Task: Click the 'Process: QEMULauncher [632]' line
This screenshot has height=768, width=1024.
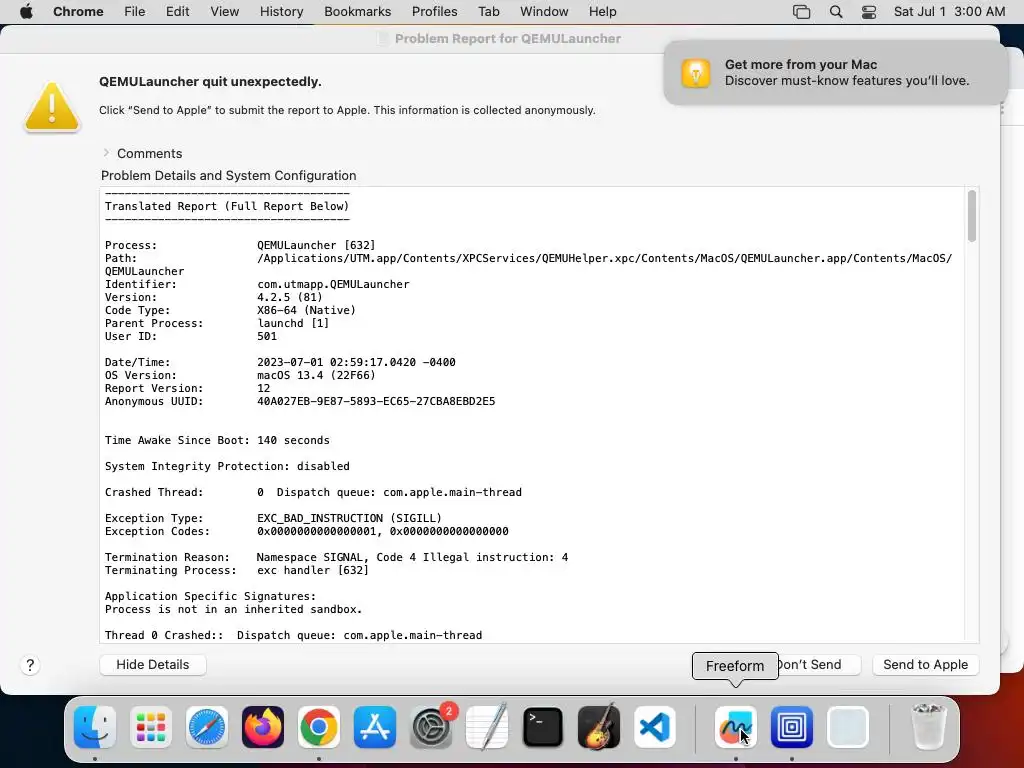Action: pos(240,246)
